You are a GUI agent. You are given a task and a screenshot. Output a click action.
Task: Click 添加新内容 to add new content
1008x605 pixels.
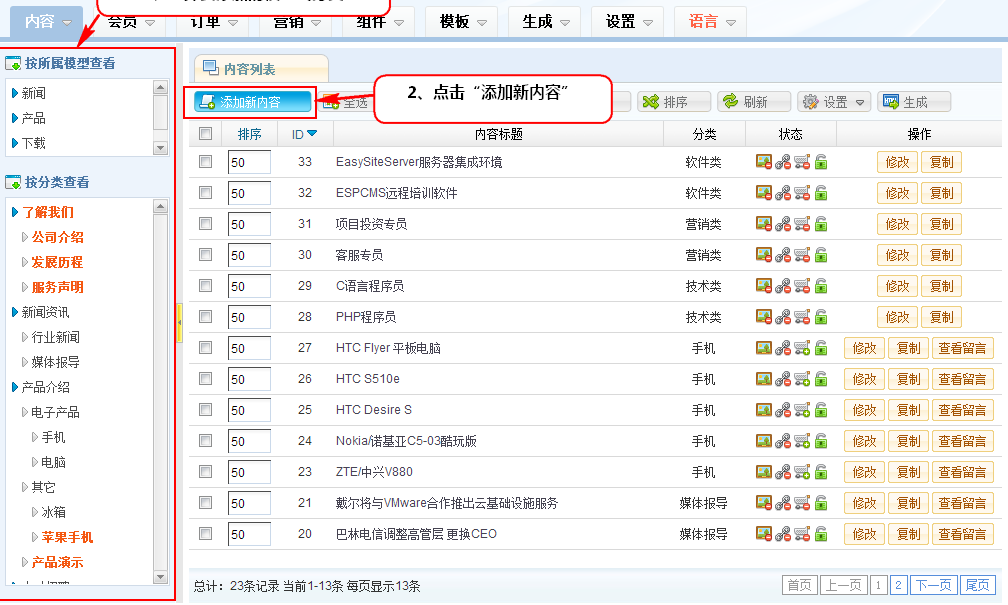click(248, 102)
